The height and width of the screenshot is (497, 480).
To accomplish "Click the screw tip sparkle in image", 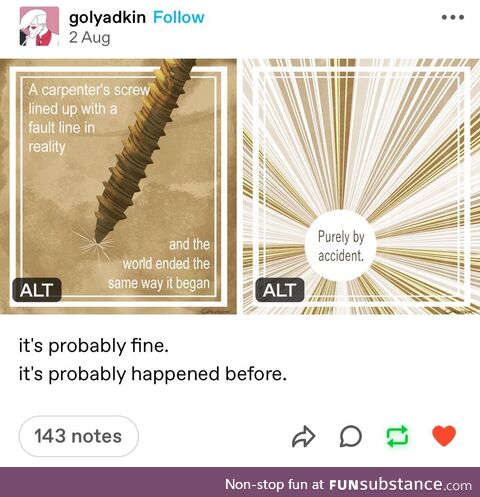I will [96, 245].
